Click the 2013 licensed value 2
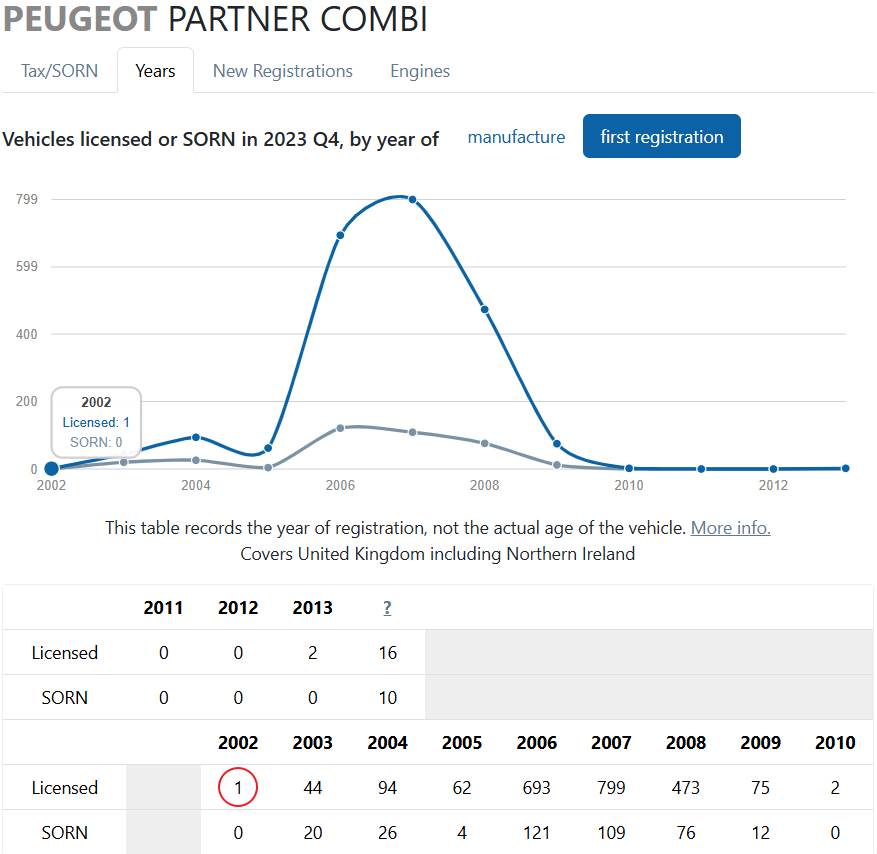 click(x=313, y=653)
